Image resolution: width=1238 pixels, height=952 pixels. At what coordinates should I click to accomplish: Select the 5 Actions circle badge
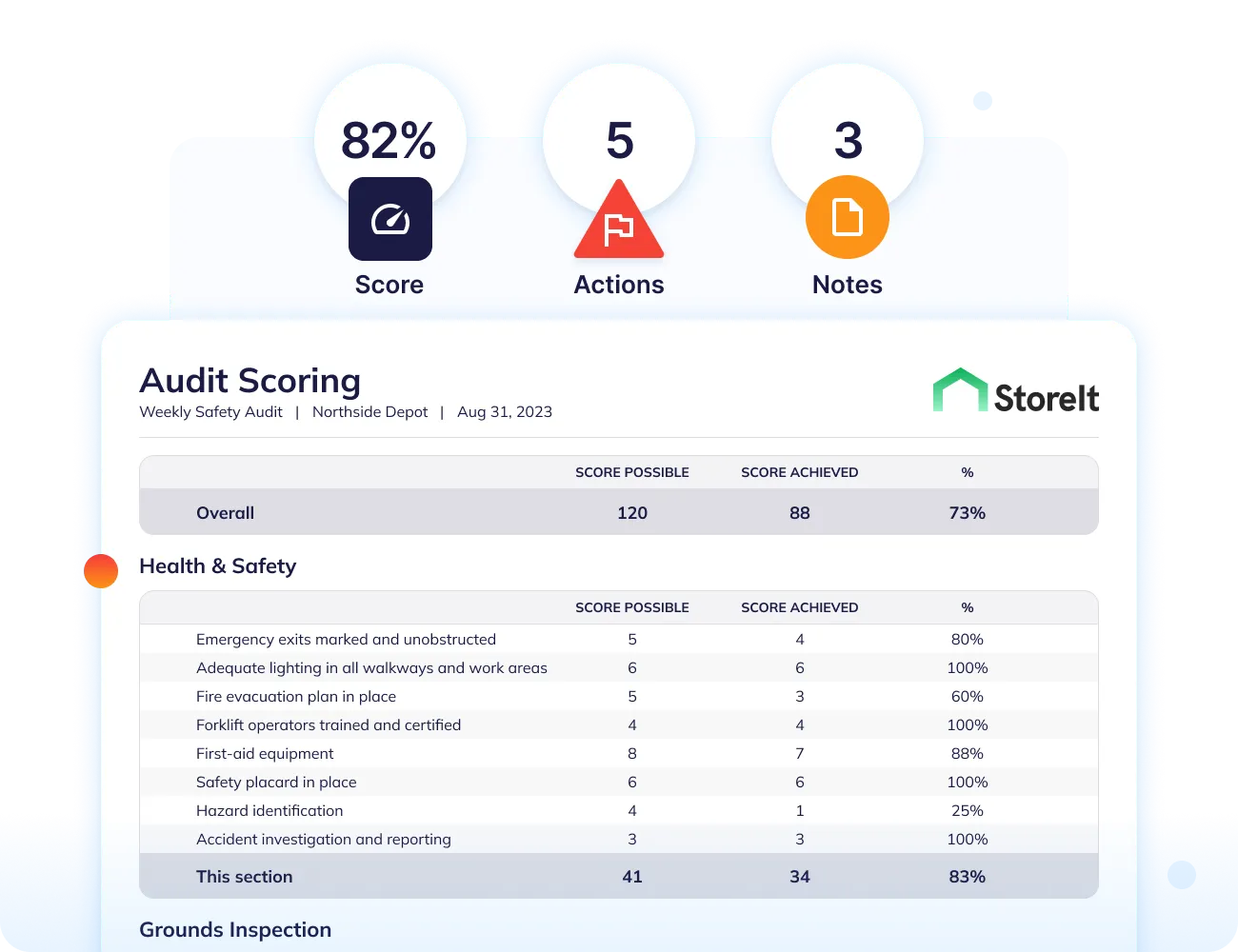point(618,141)
